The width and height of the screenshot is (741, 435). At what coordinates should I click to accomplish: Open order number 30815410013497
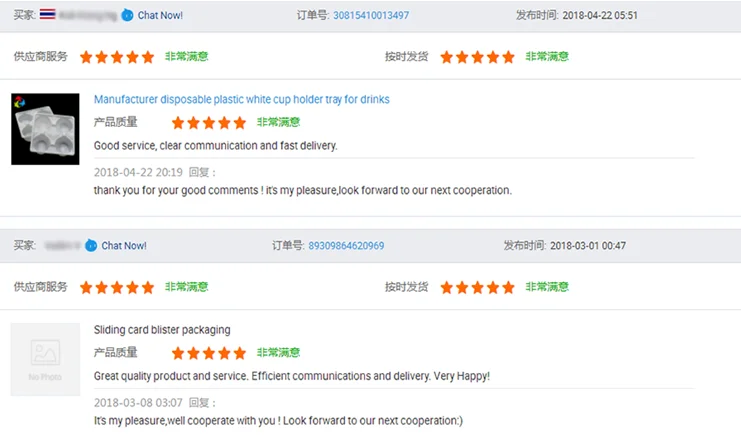pos(371,16)
